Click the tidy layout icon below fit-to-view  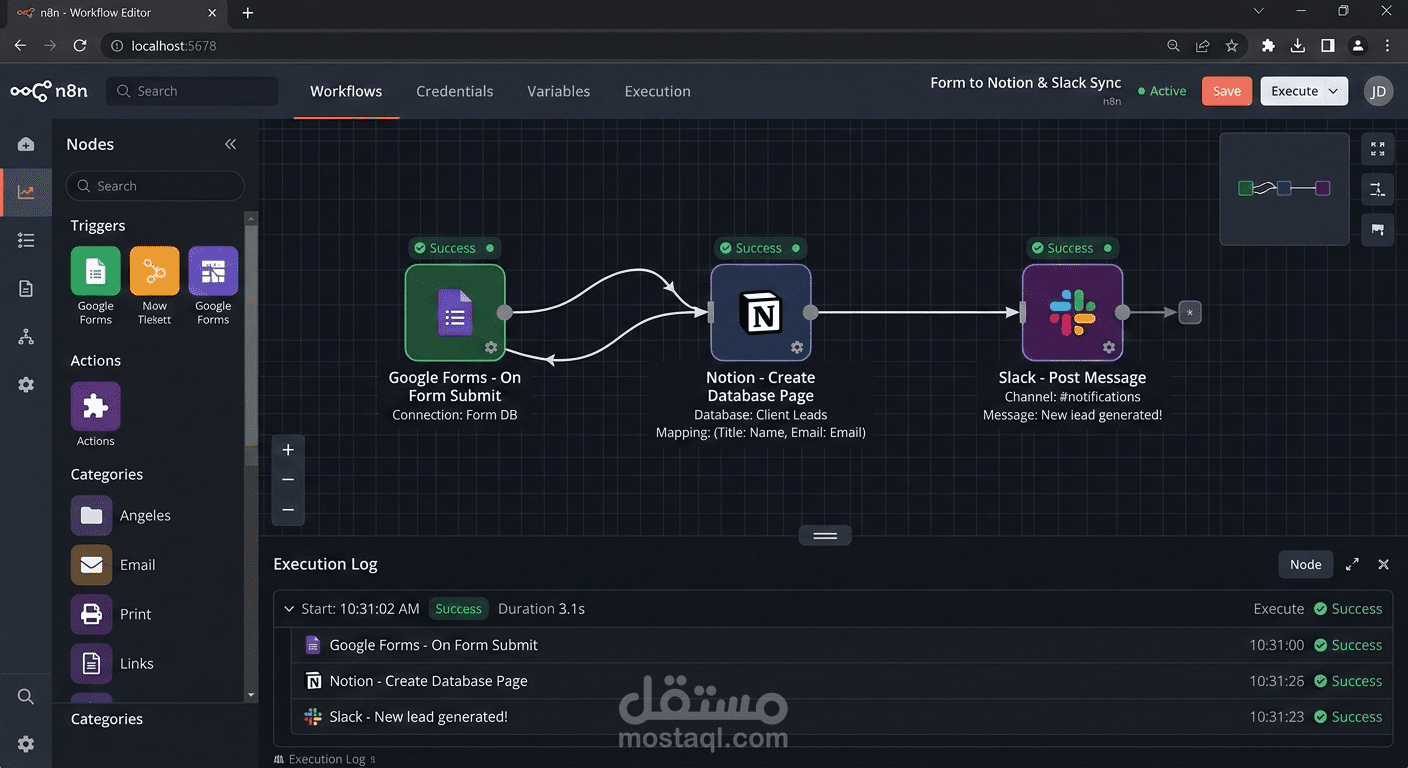(x=1378, y=189)
